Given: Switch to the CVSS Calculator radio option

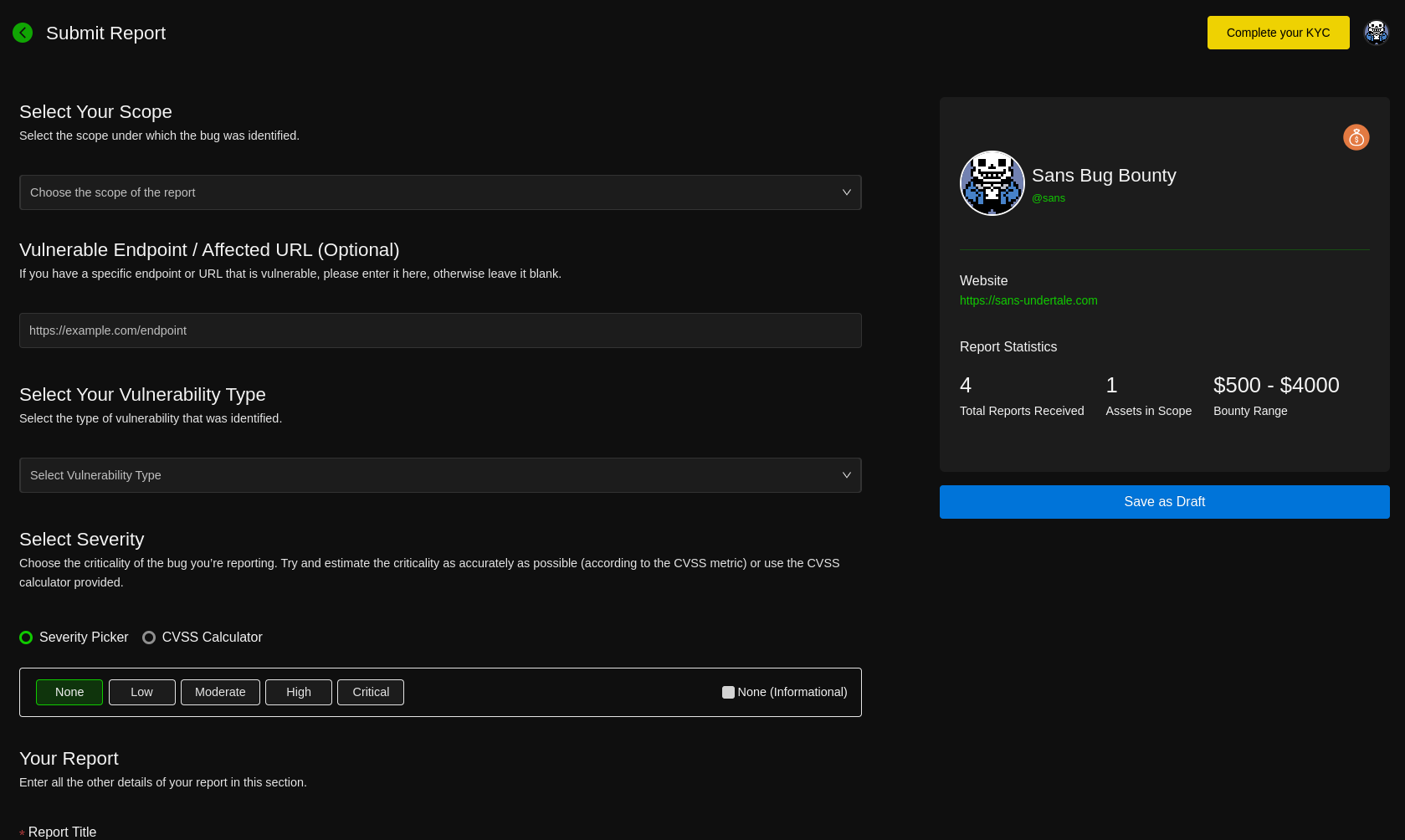Looking at the screenshot, I should pos(149,638).
